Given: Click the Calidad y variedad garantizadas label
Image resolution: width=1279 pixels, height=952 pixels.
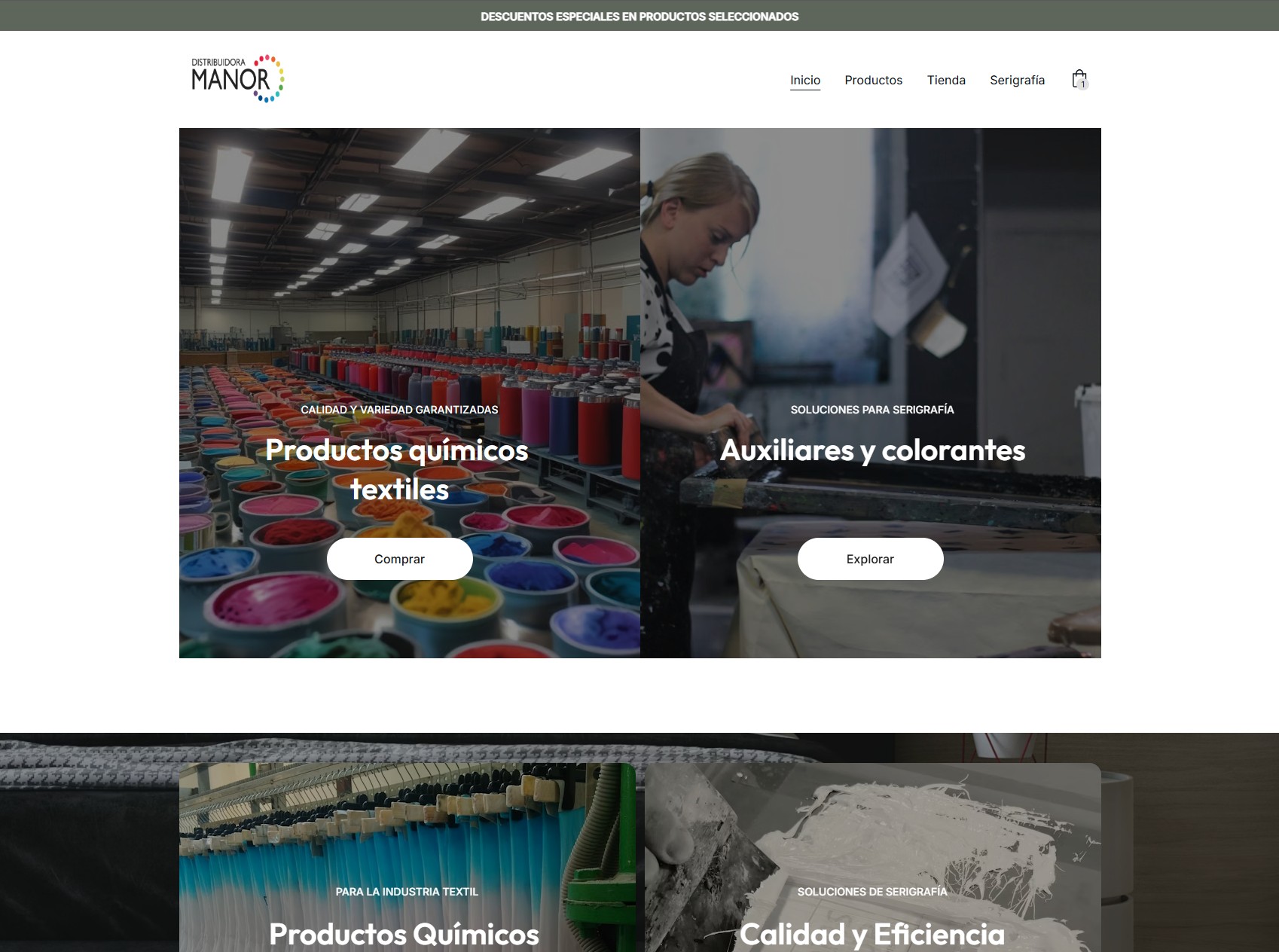Looking at the screenshot, I should 399,410.
